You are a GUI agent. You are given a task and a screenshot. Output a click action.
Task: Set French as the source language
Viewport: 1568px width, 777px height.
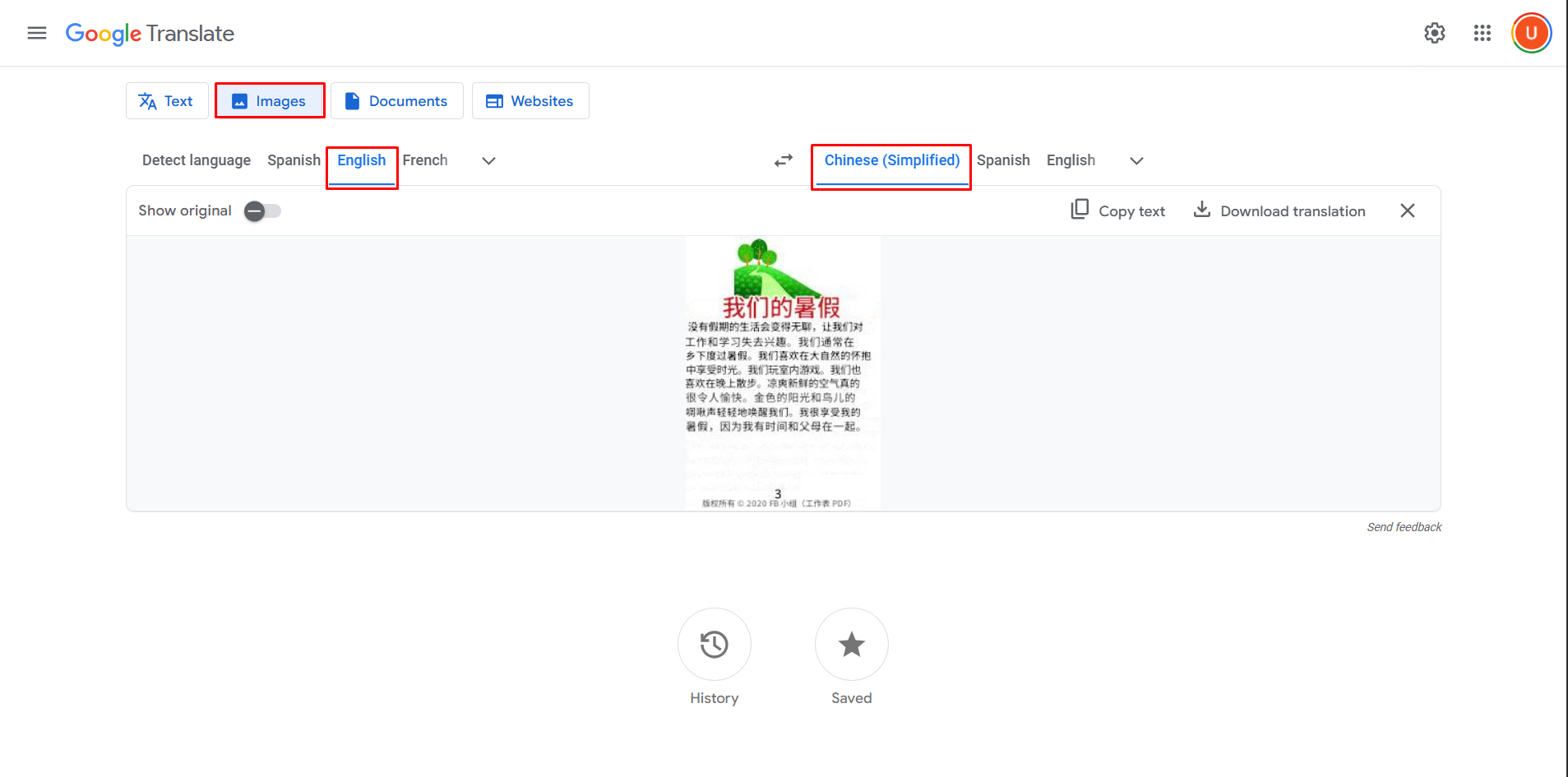424,160
